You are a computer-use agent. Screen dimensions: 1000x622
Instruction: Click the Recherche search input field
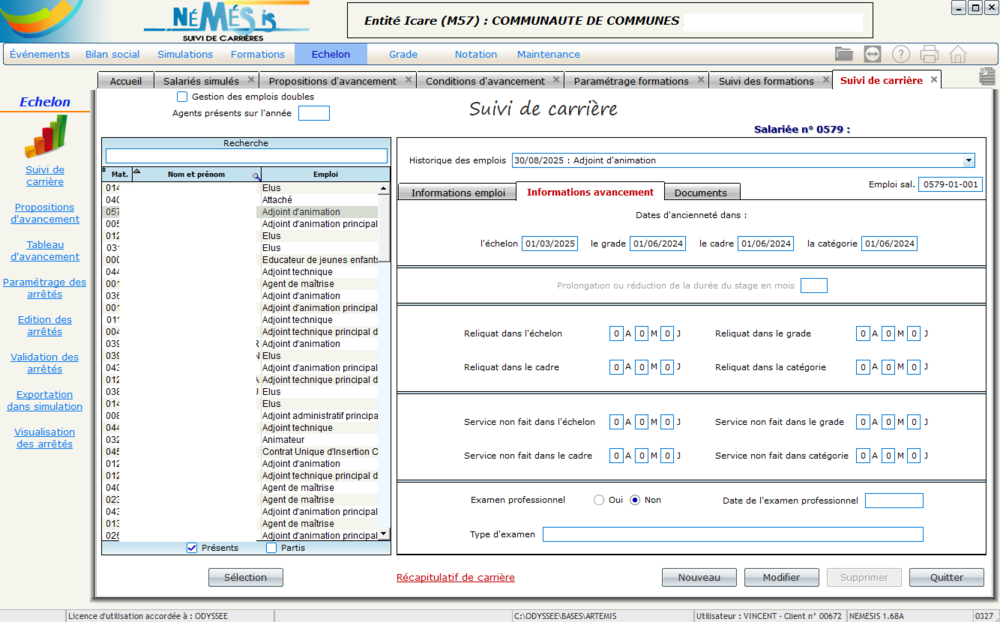pos(246,156)
